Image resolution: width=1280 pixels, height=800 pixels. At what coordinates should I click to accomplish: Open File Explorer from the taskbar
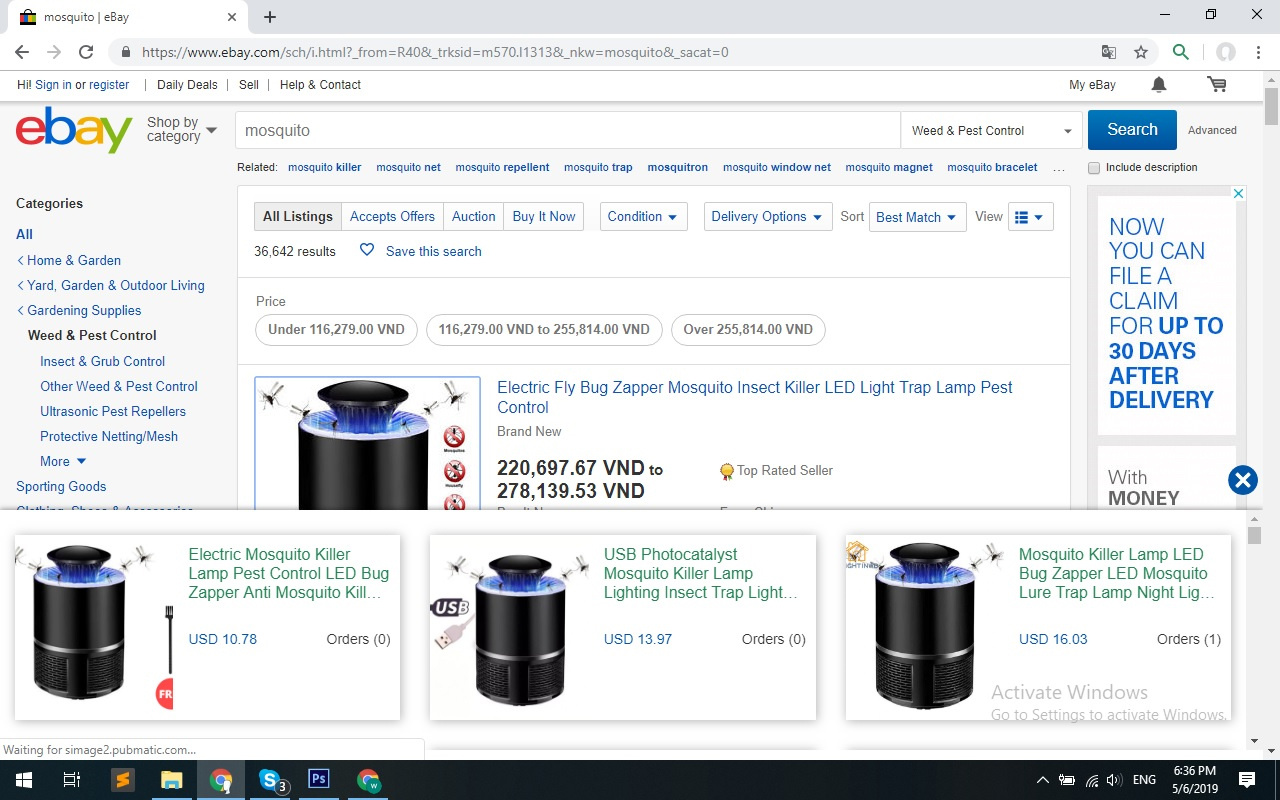coord(171,780)
